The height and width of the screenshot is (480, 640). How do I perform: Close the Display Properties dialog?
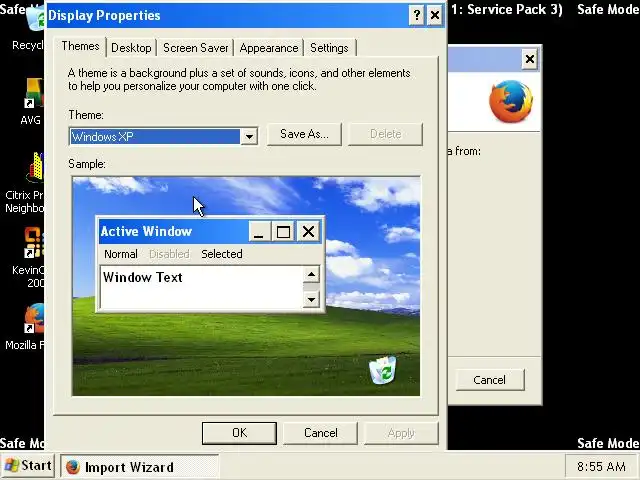point(435,16)
